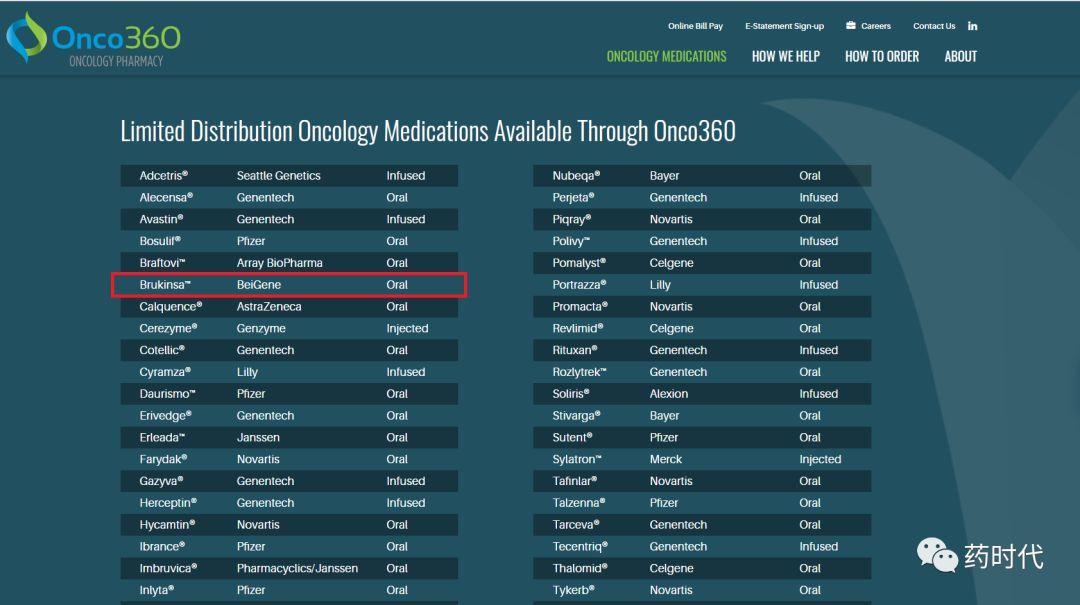Screen dimensions: 1080x605
Task: Select the Portrazza medication name
Action: (x=579, y=285)
